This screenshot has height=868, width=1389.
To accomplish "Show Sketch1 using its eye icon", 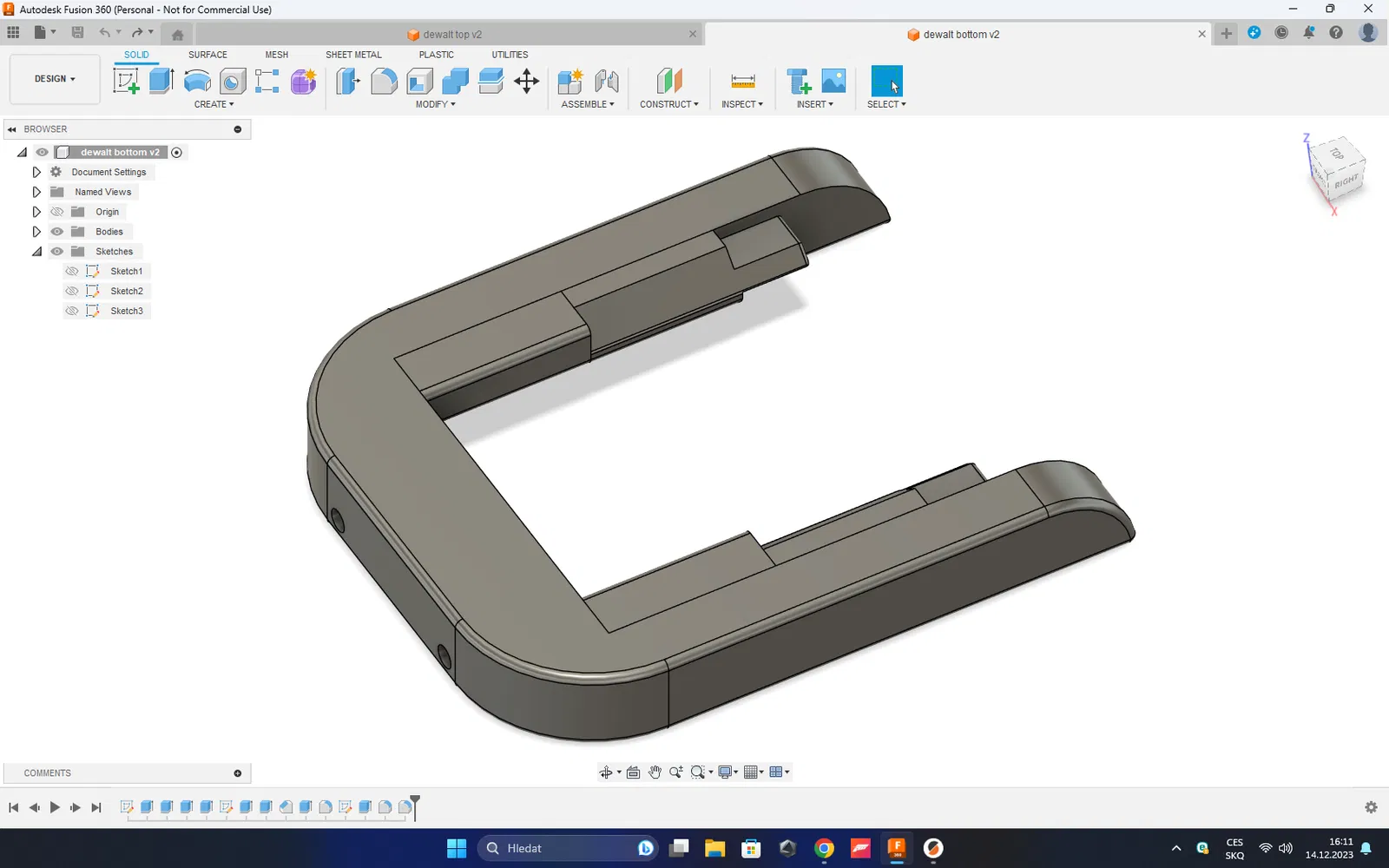I will click(x=72, y=272).
